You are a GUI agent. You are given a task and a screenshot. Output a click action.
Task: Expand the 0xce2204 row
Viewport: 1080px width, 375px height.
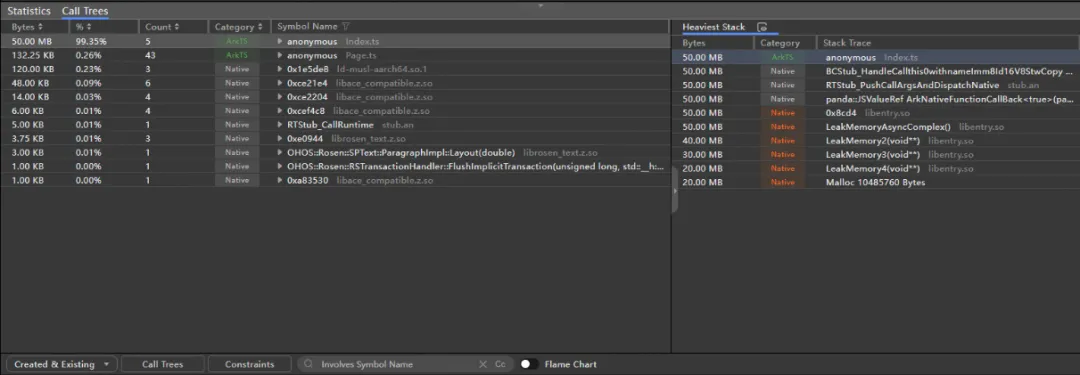pos(280,97)
